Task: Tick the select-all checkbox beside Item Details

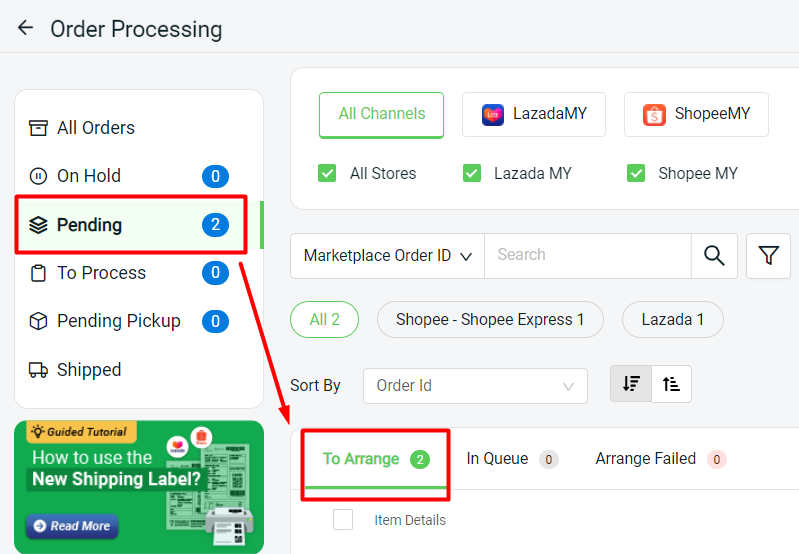Action: [x=343, y=520]
